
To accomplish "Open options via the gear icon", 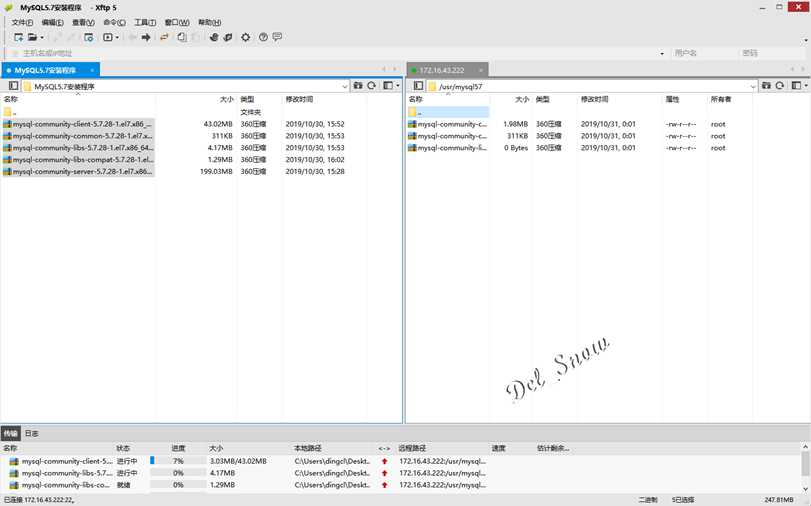I will tap(245, 37).
